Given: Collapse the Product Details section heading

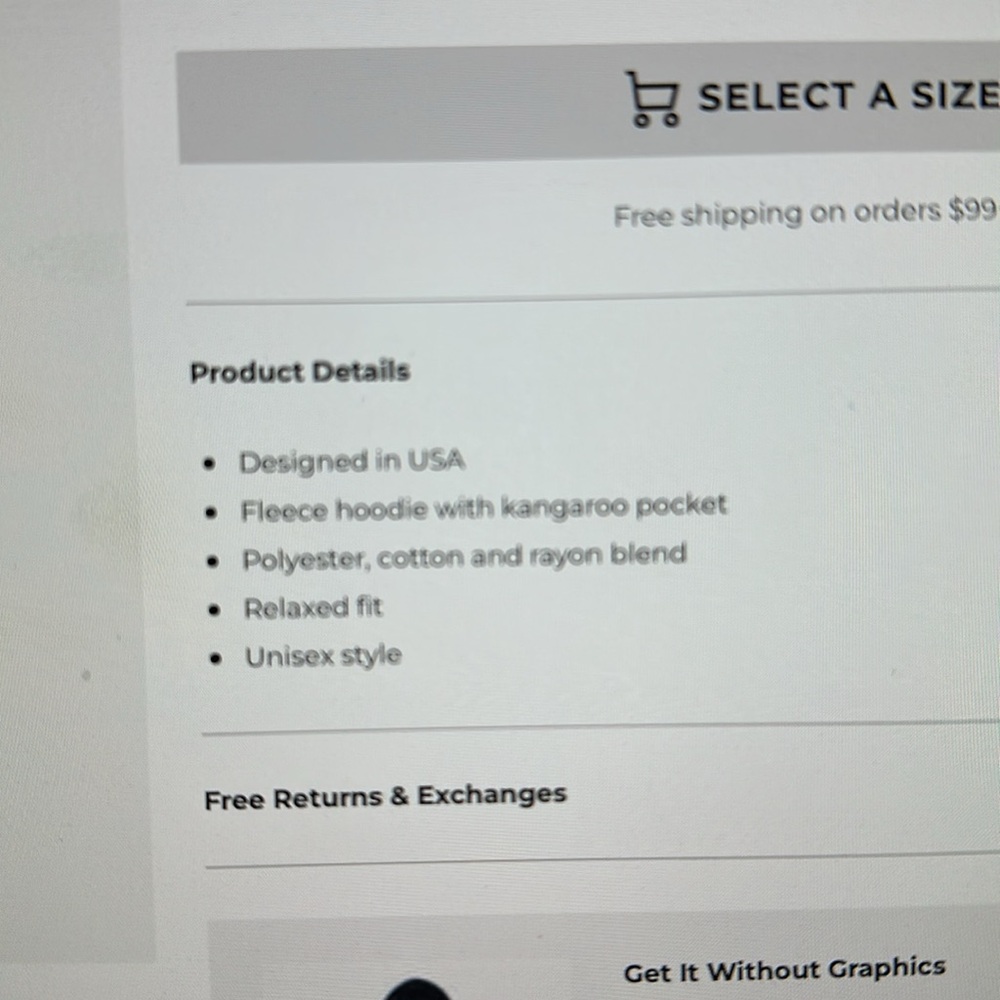Looking at the screenshot, I should tap(300, 372).
